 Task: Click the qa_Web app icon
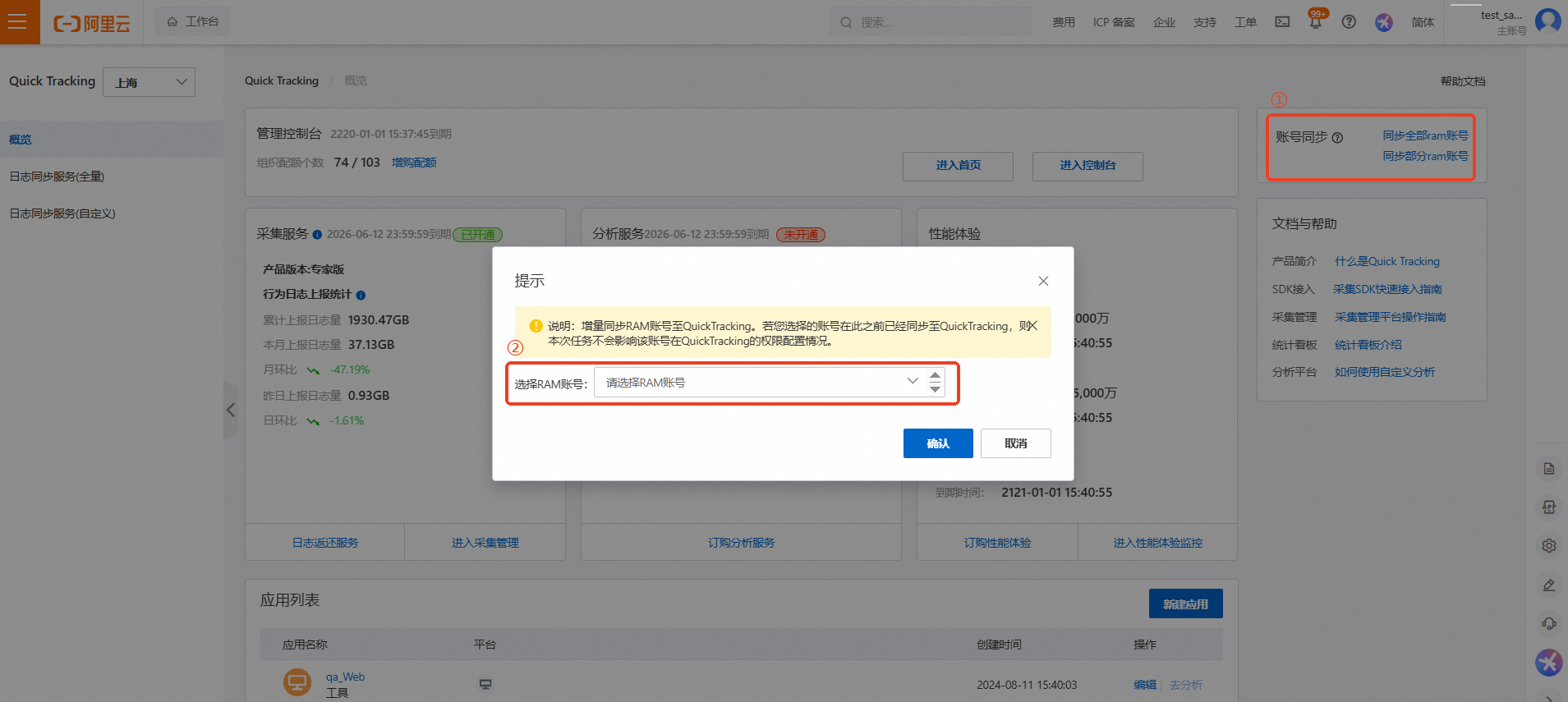tap(297, 681)
